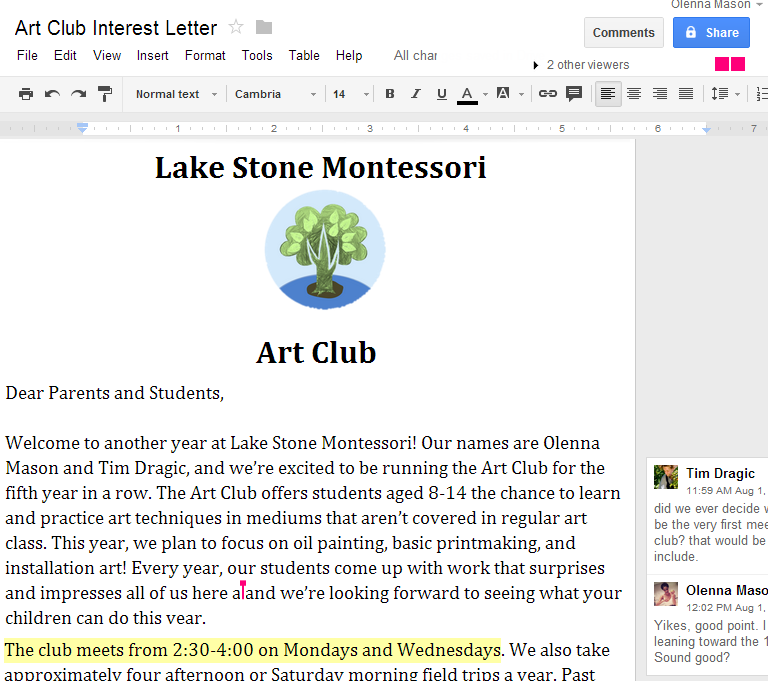Click the Insert link icon
The width and height of the screenshot is (768, 681).
pos(547,94)
